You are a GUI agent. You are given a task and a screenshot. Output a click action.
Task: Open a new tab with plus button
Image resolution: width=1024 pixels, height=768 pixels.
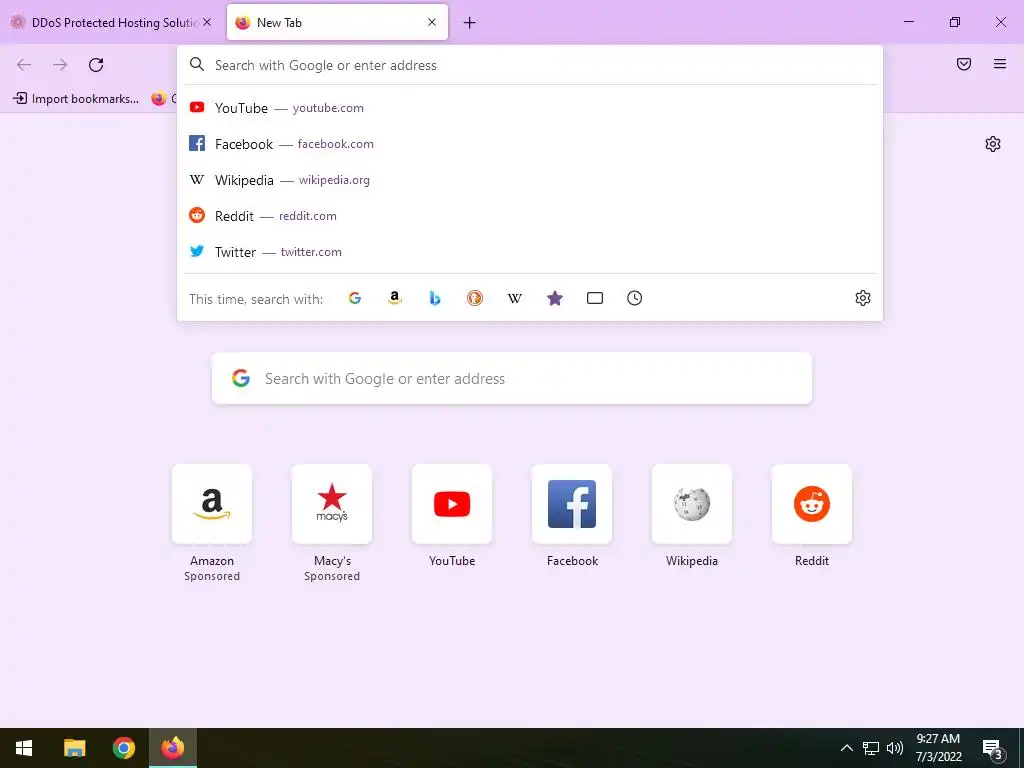pyautogui.click(x=470, y=23)
